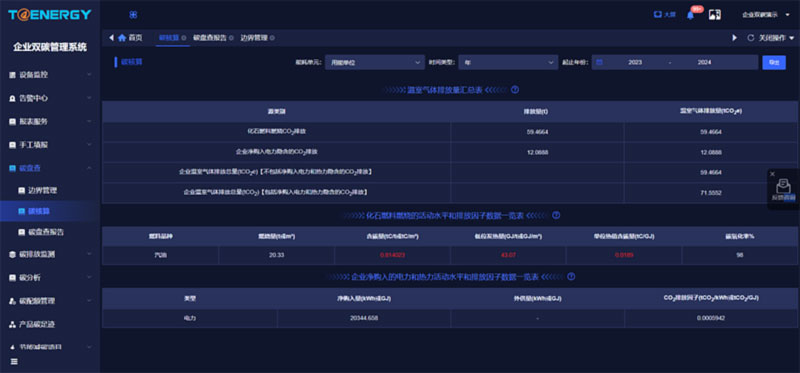
Task: Click the notification bell icon
Action: tap(690, 15)
